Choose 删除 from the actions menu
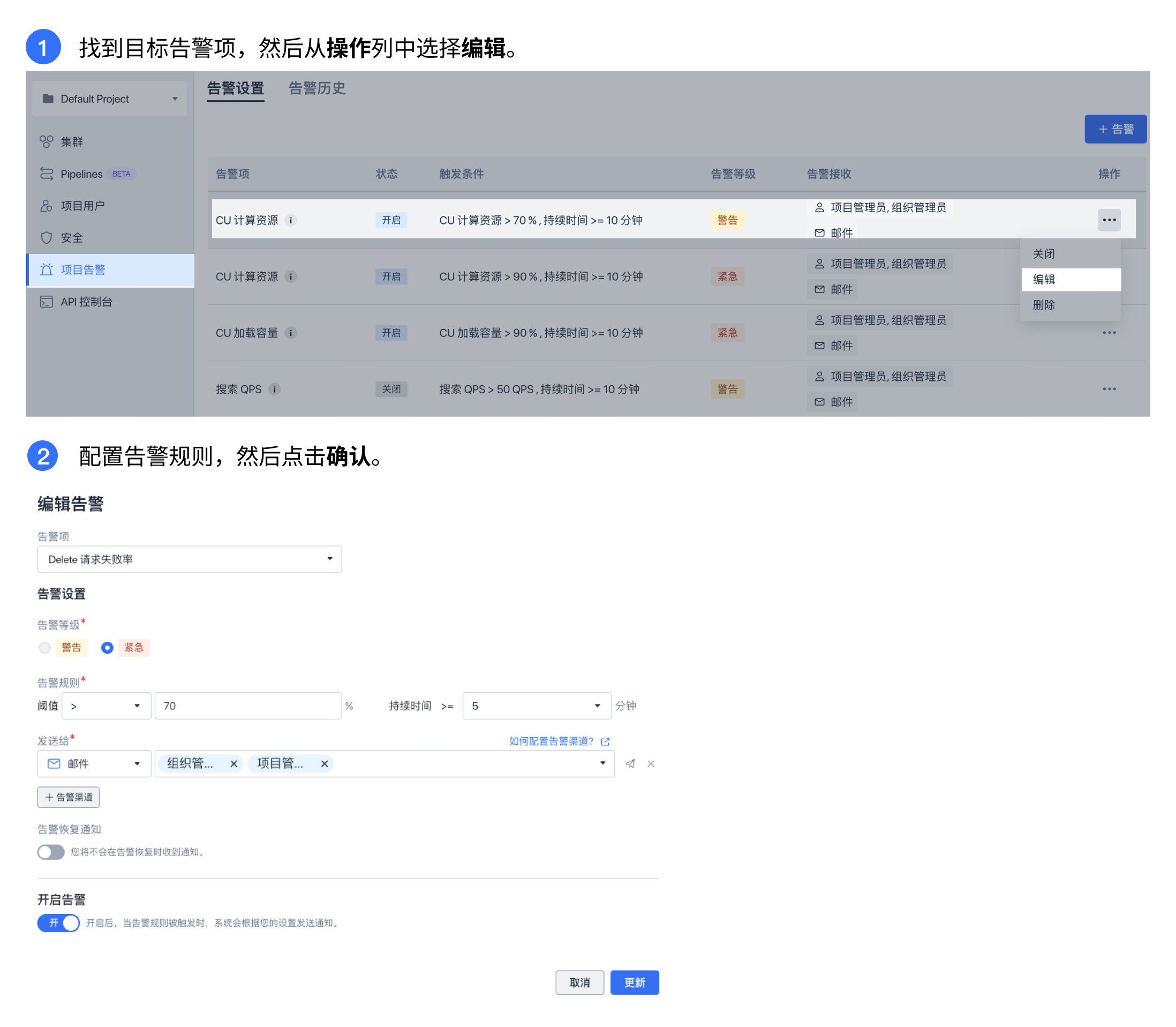The width and height of the screenshot is (1176, 1027). click(x=1071, y=305)
